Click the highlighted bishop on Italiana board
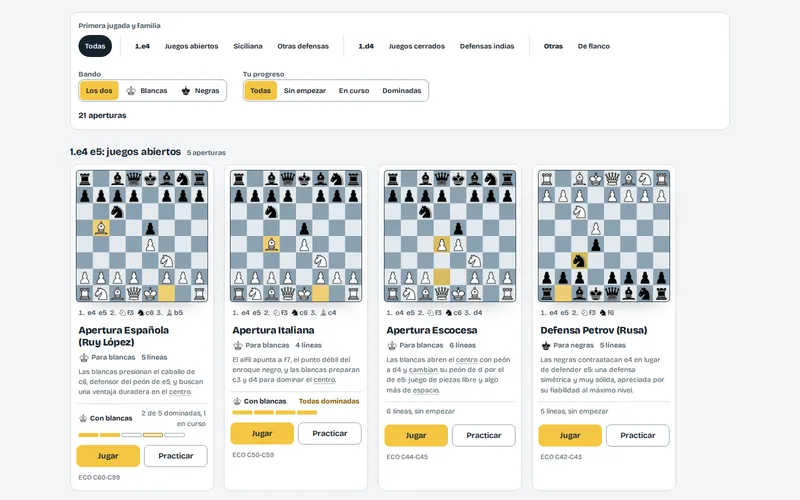800x500 pixels. pos(271,244)
